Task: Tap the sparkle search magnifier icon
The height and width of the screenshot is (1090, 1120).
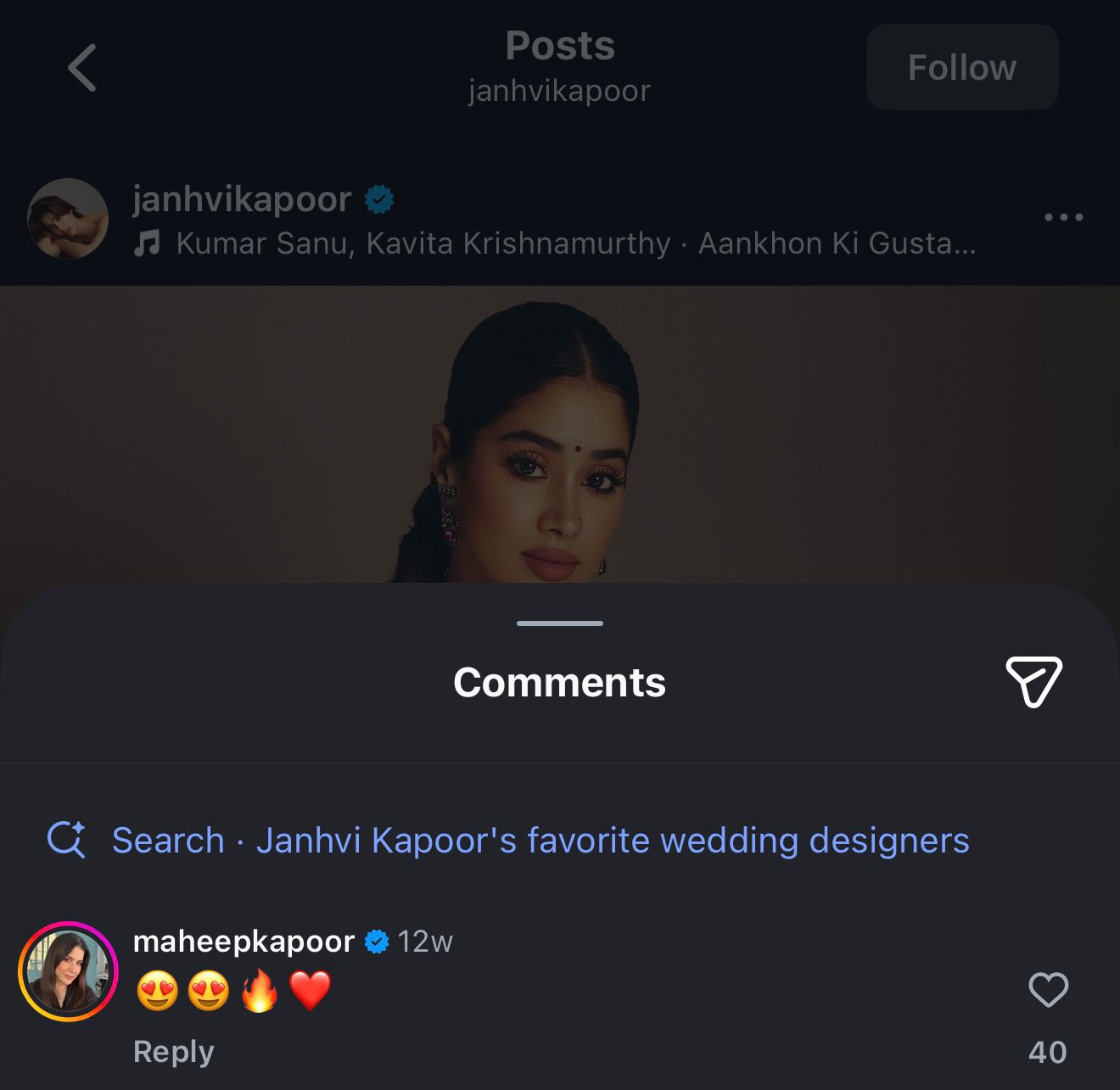Action: point(66,840)
